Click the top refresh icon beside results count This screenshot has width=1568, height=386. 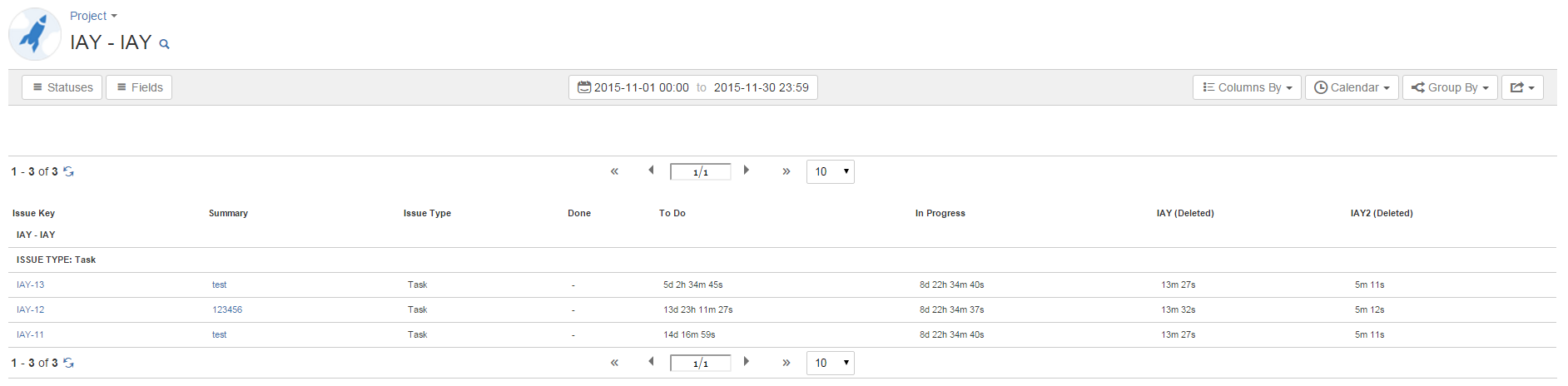click(69, 171)
